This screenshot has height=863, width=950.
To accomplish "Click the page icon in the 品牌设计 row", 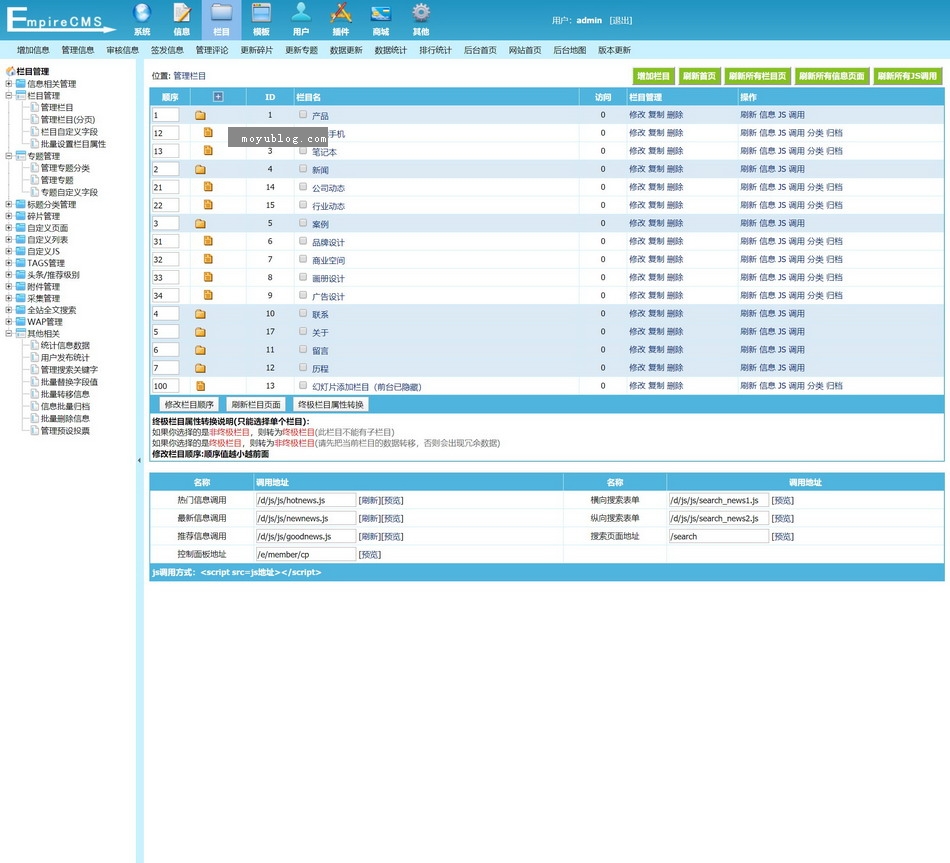I will (208, 241).
